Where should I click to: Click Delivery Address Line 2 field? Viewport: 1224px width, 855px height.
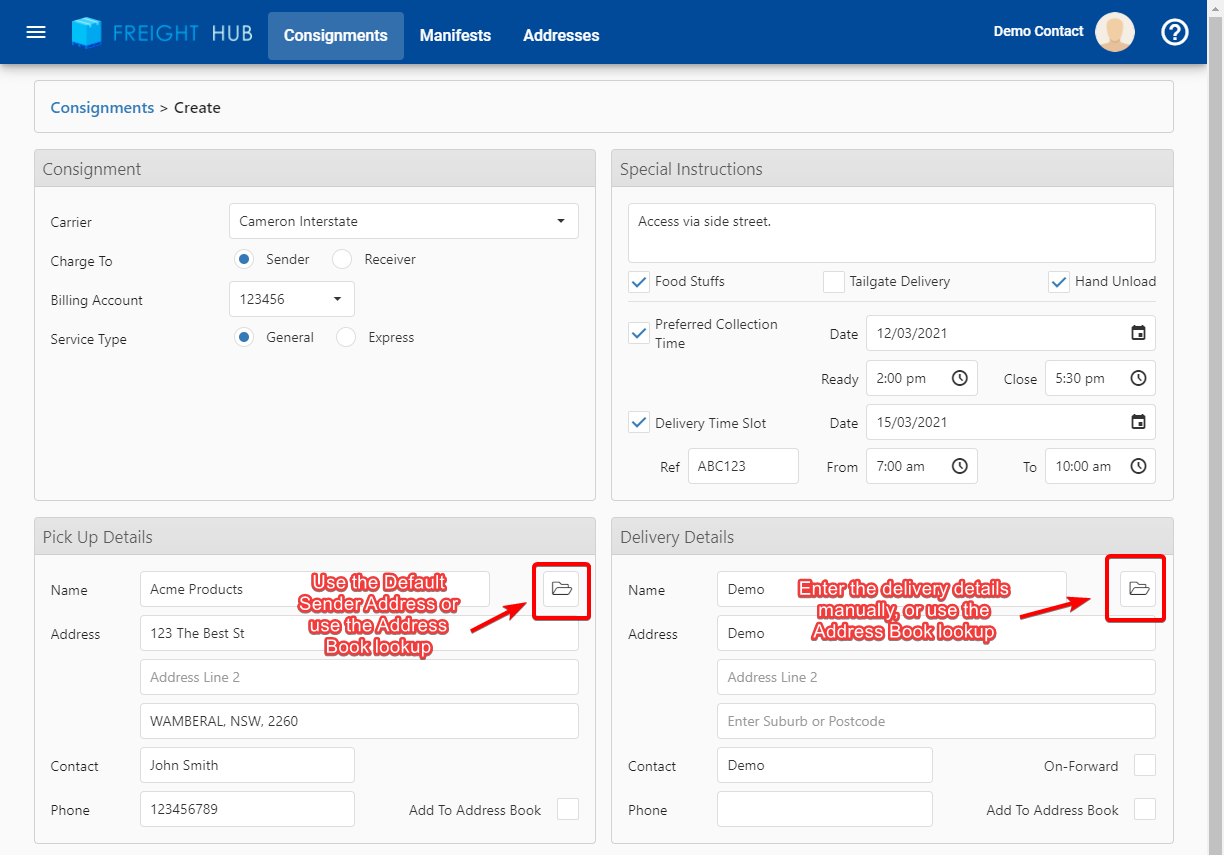pos(936,677)
